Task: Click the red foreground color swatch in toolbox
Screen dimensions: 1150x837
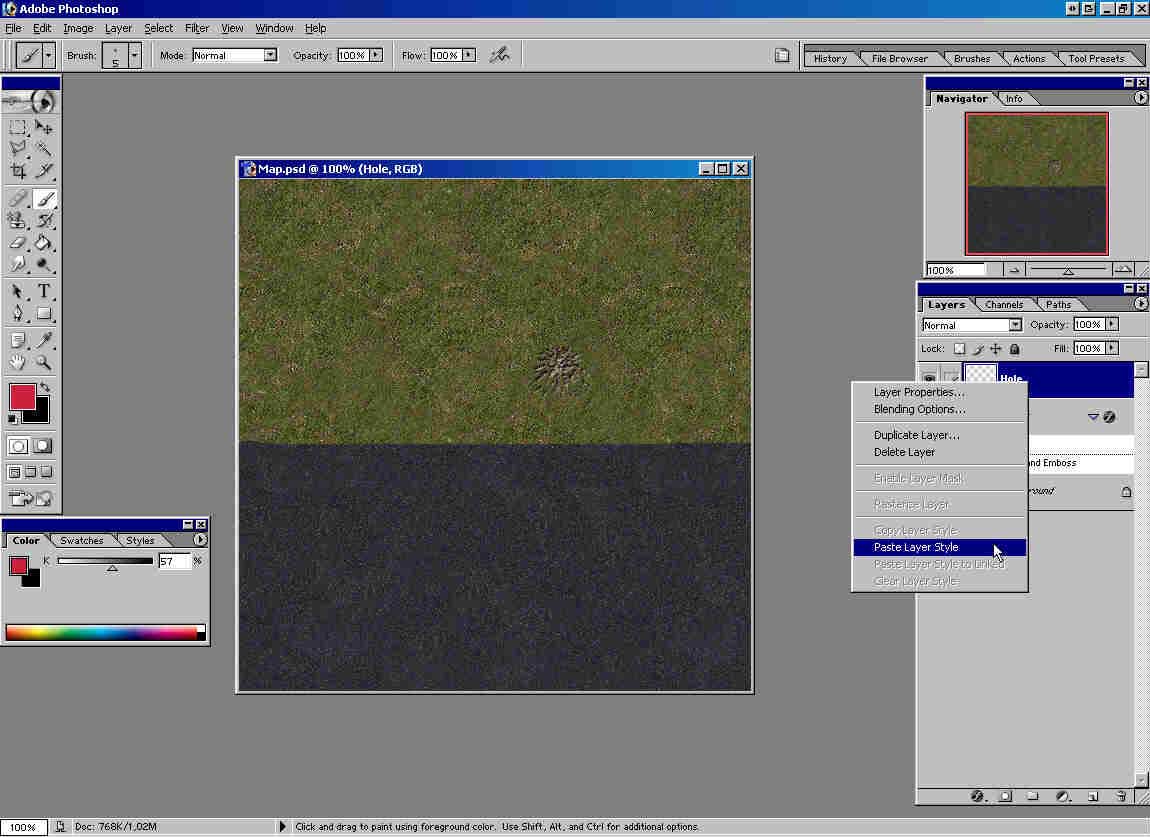Action: point(22,396)
